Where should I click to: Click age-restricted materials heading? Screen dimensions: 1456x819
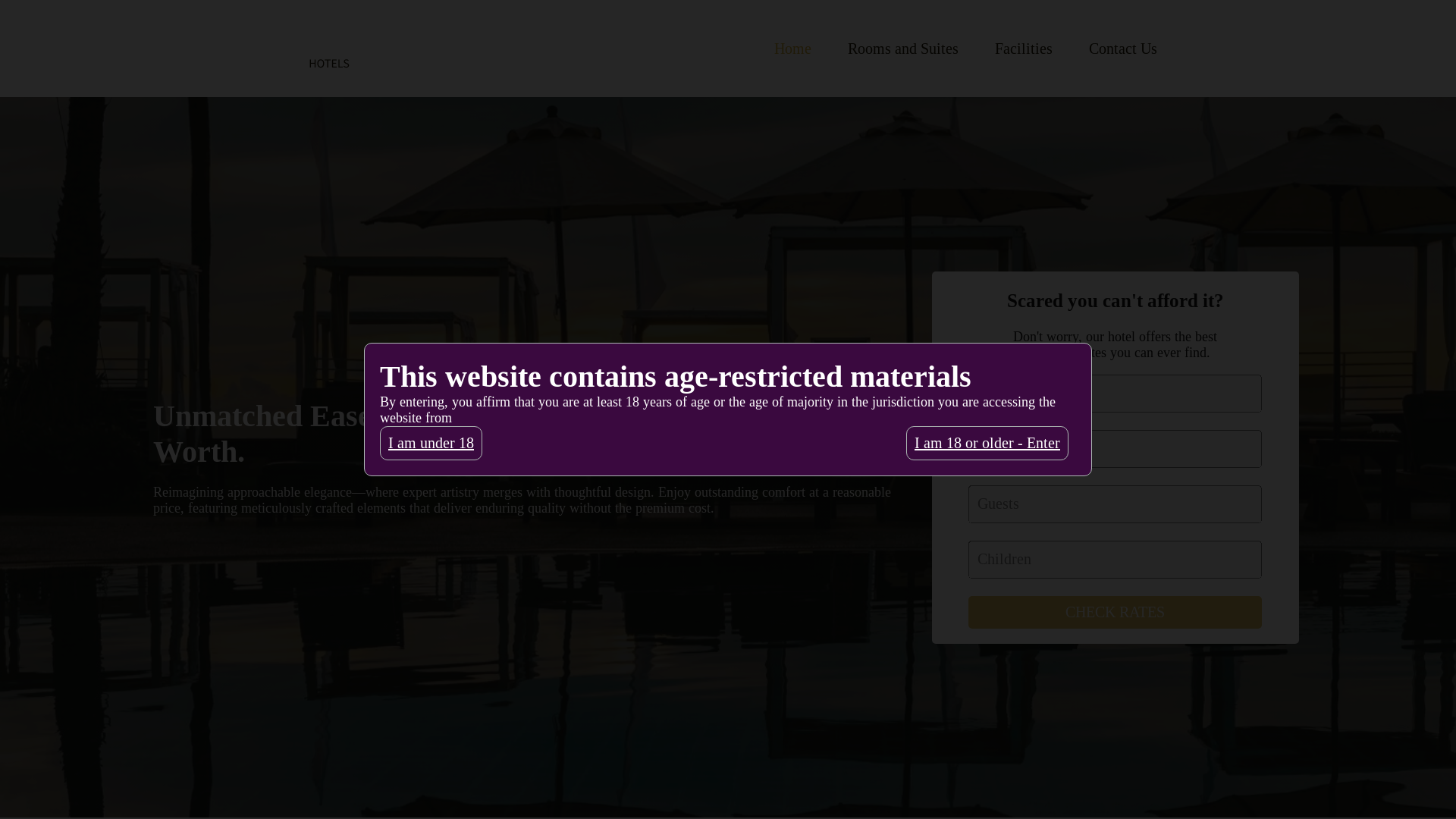pyautogui.click(x=675, y=377)
